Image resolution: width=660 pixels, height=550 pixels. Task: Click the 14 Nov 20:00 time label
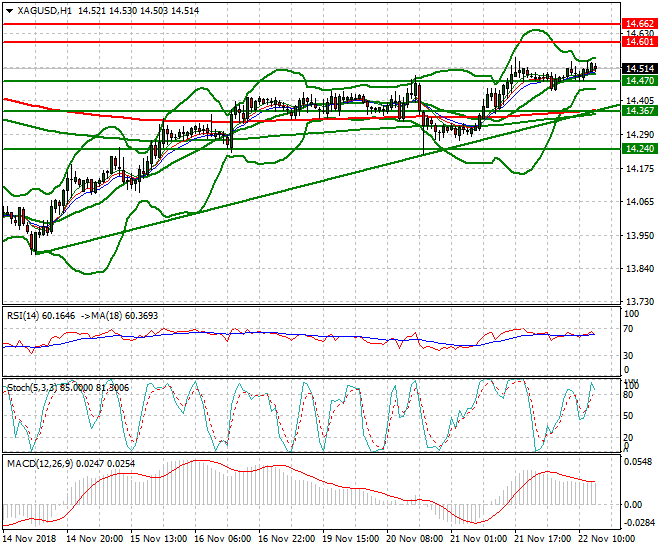point(95,539)
